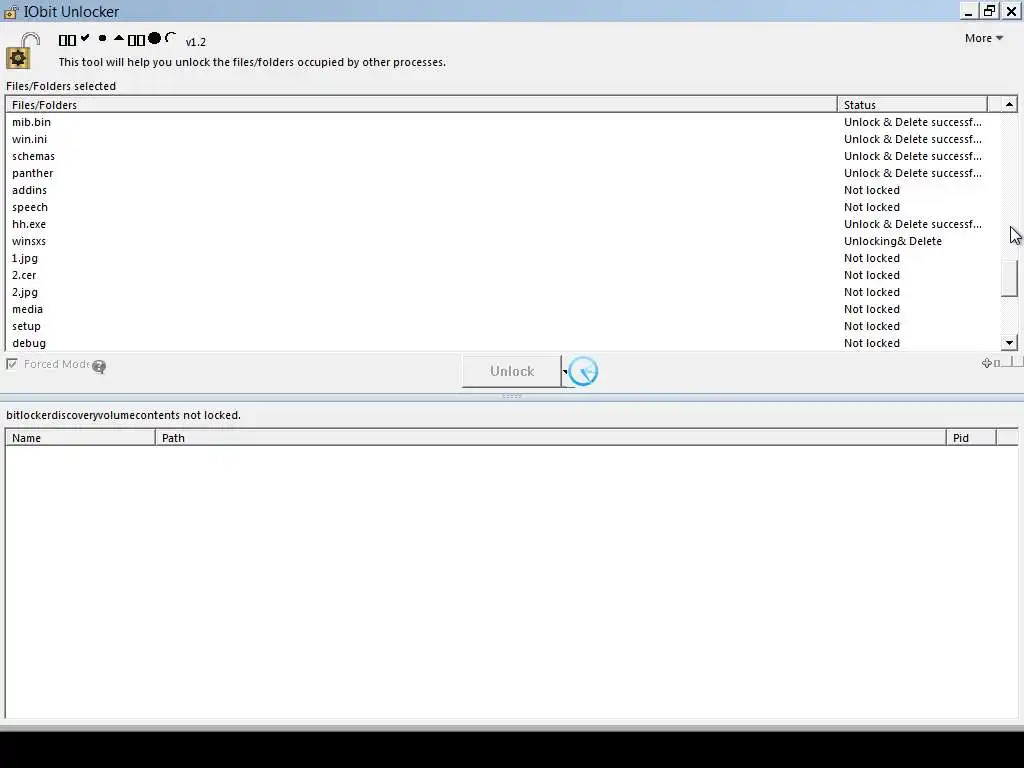
Task: Click the Unlock button
Action: pos(511,372)
